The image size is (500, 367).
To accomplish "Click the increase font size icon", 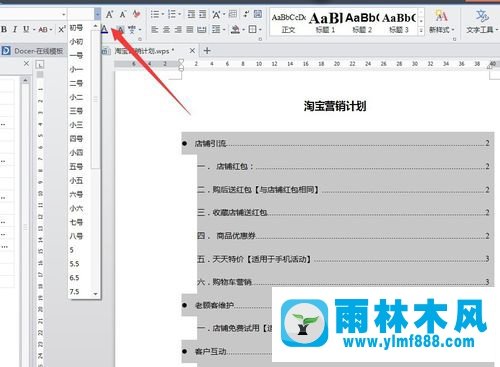I will coord(109,14).
